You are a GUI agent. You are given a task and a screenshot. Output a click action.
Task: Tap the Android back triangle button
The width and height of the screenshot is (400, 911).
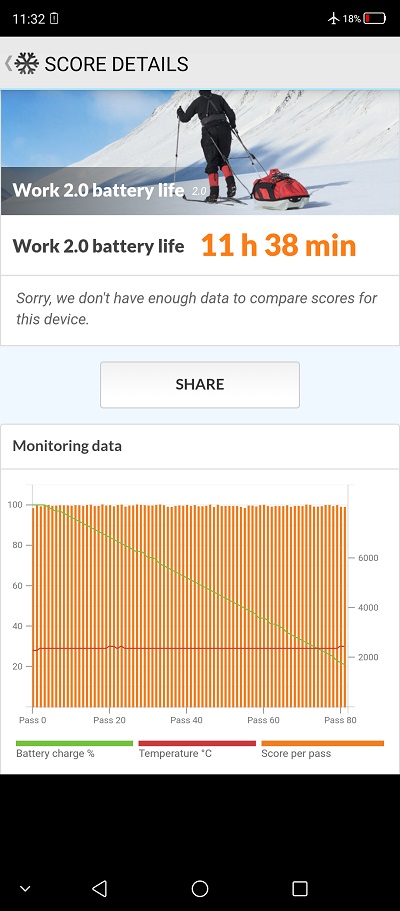(x=99, y=888)
